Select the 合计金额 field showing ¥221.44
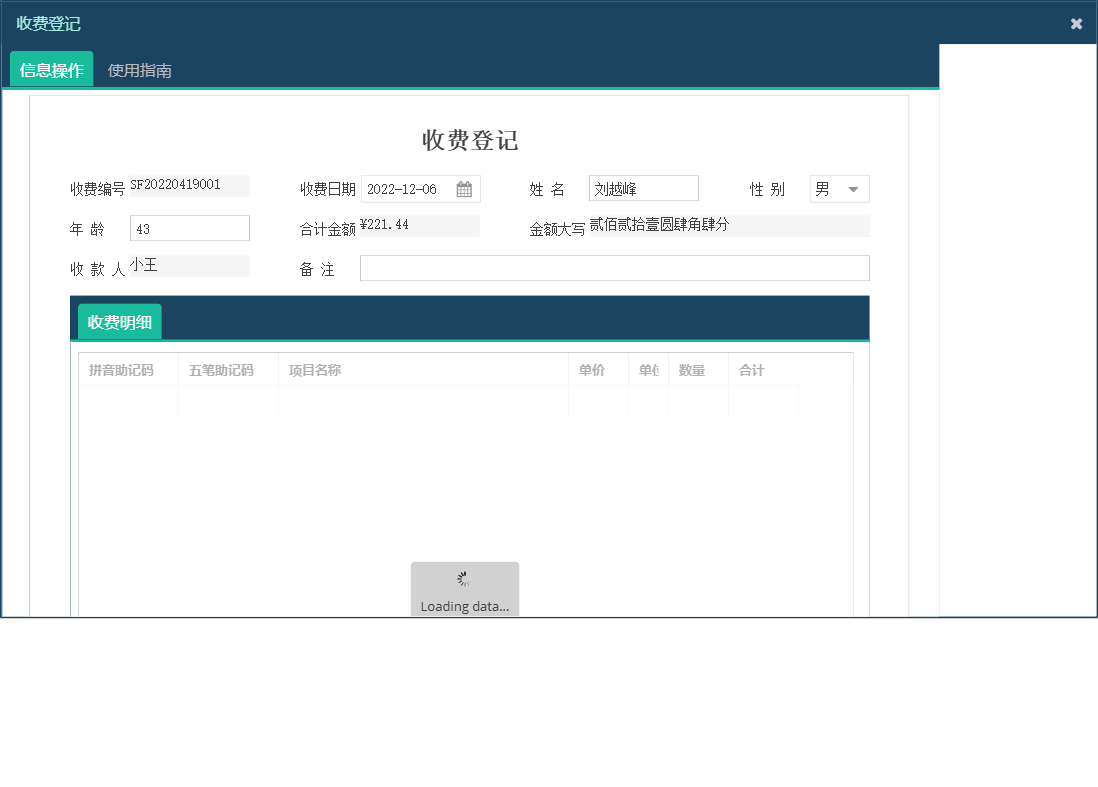This screenshot has width=1098, height=787. pos(420,225)
